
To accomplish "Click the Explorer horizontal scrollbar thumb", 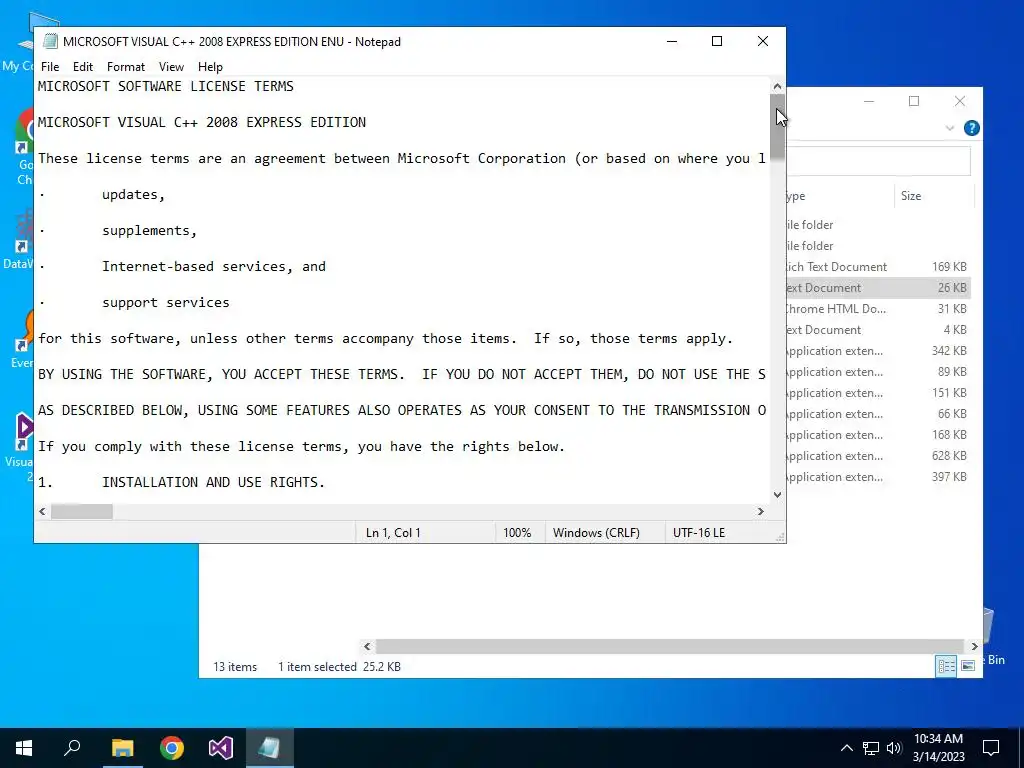I will [x=670, y=647].
